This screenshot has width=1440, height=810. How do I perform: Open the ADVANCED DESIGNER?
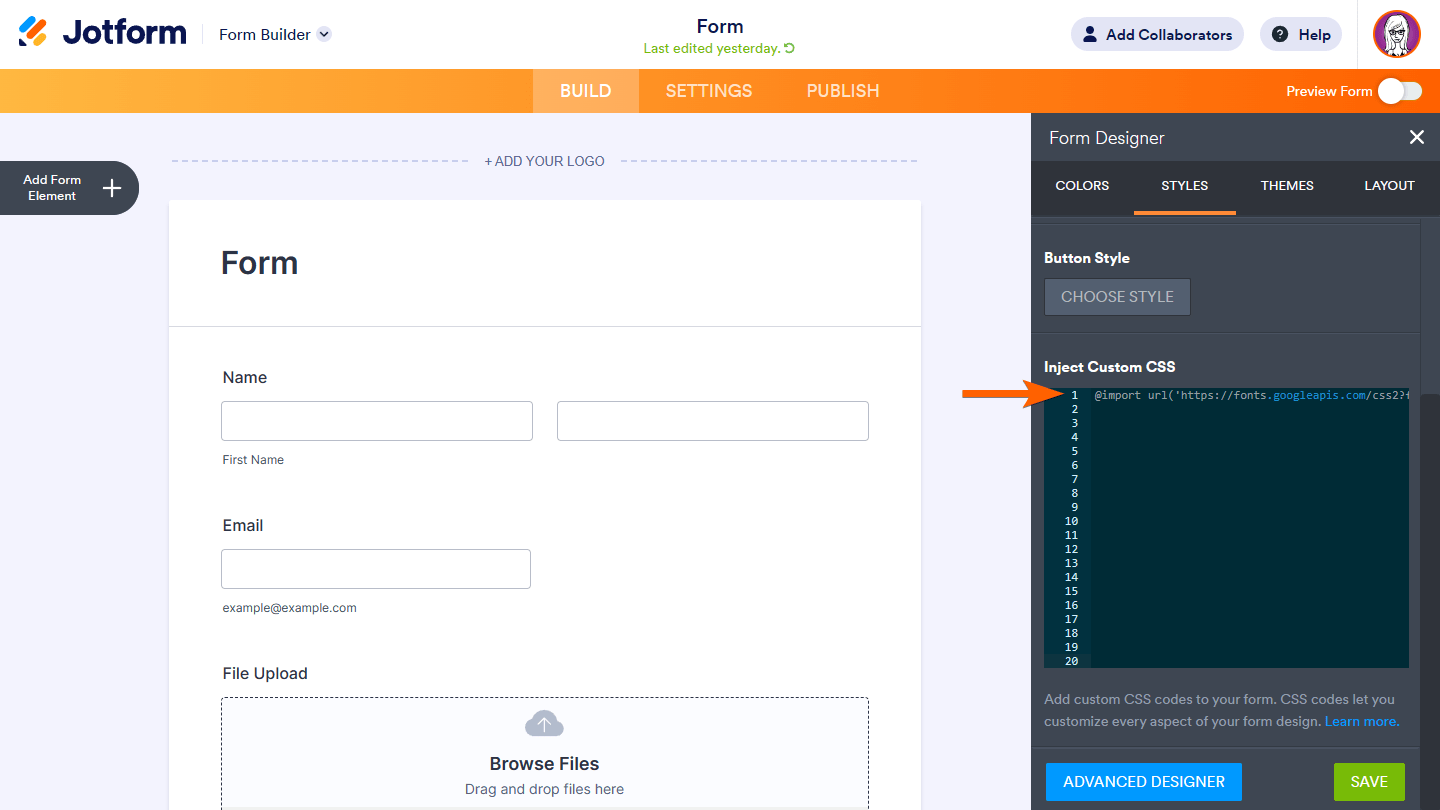1143,781
